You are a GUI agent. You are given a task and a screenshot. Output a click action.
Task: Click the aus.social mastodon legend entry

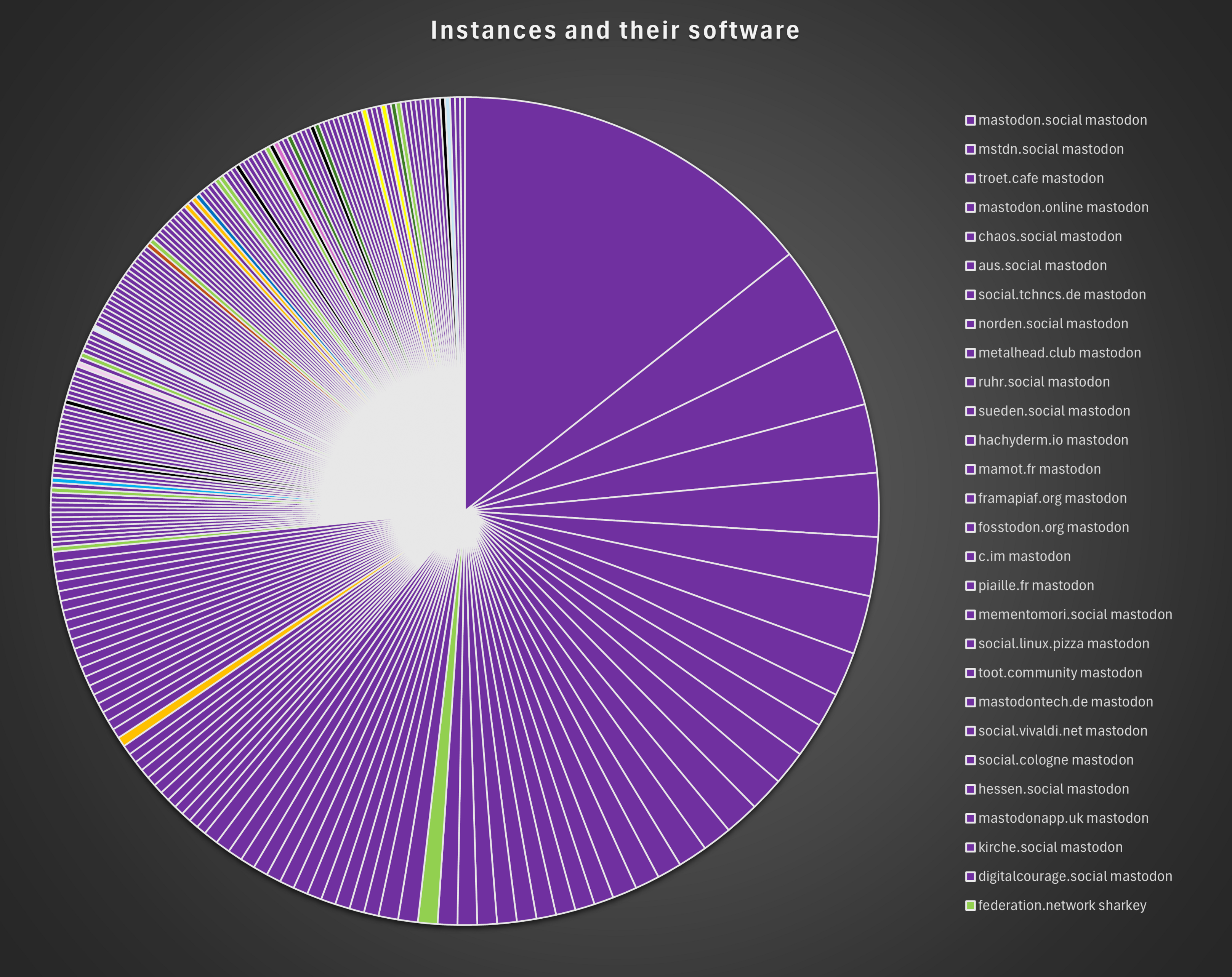[x=1042, y=266]
